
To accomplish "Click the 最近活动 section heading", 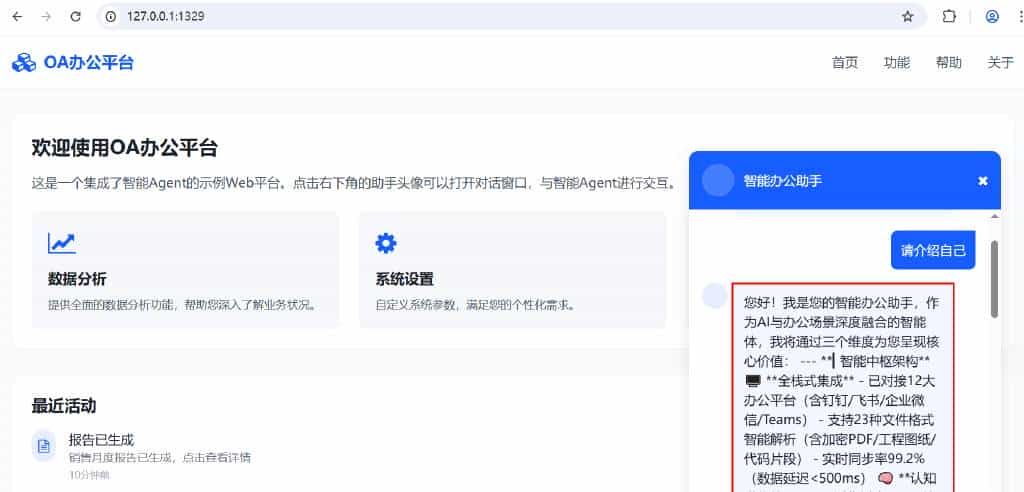I will pos(64,406).
